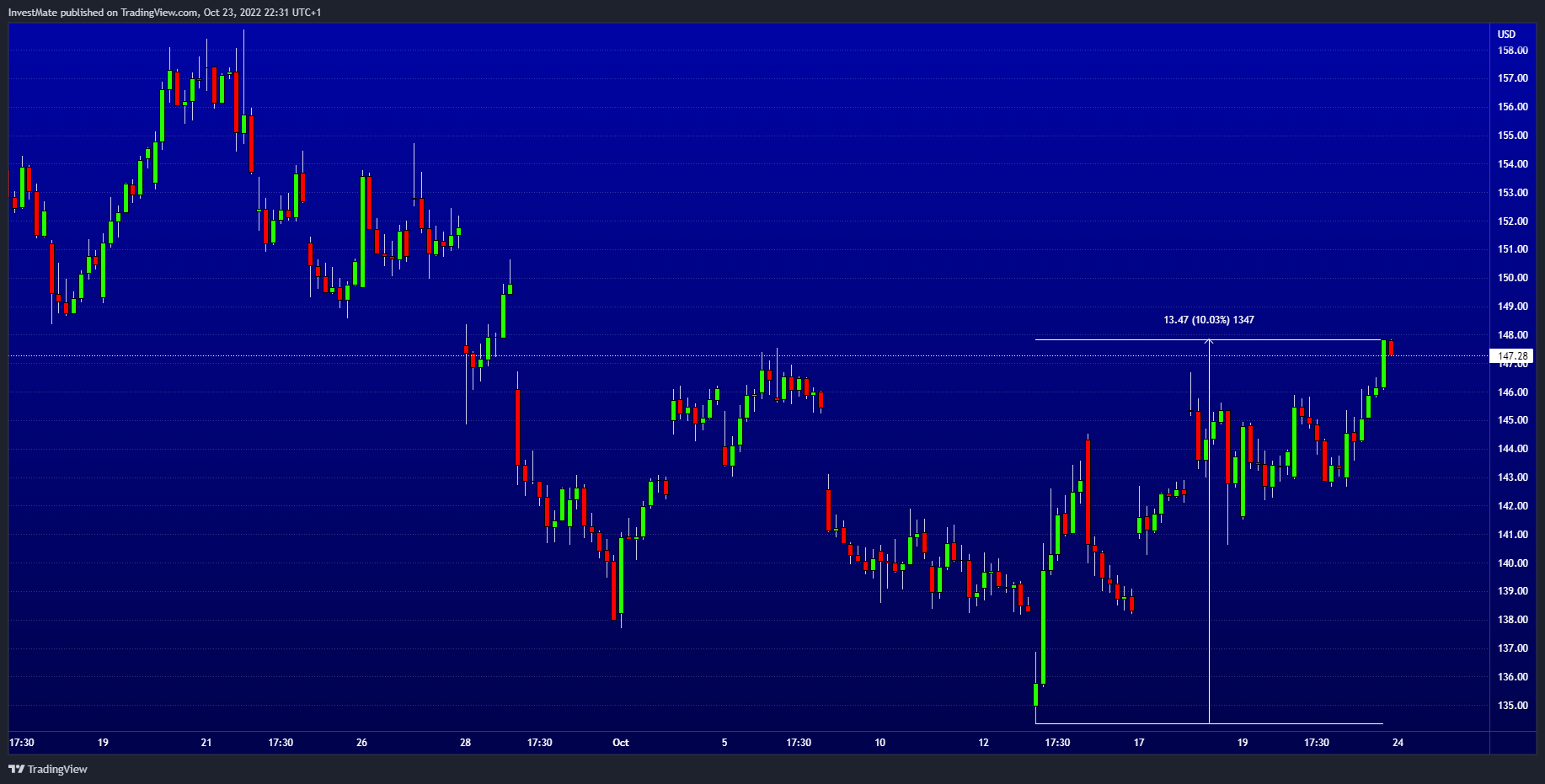Click the 145.00 price axis label
Image resolution: width=1545 pixels, height=784 pixels.
[x=1513, y=420]
